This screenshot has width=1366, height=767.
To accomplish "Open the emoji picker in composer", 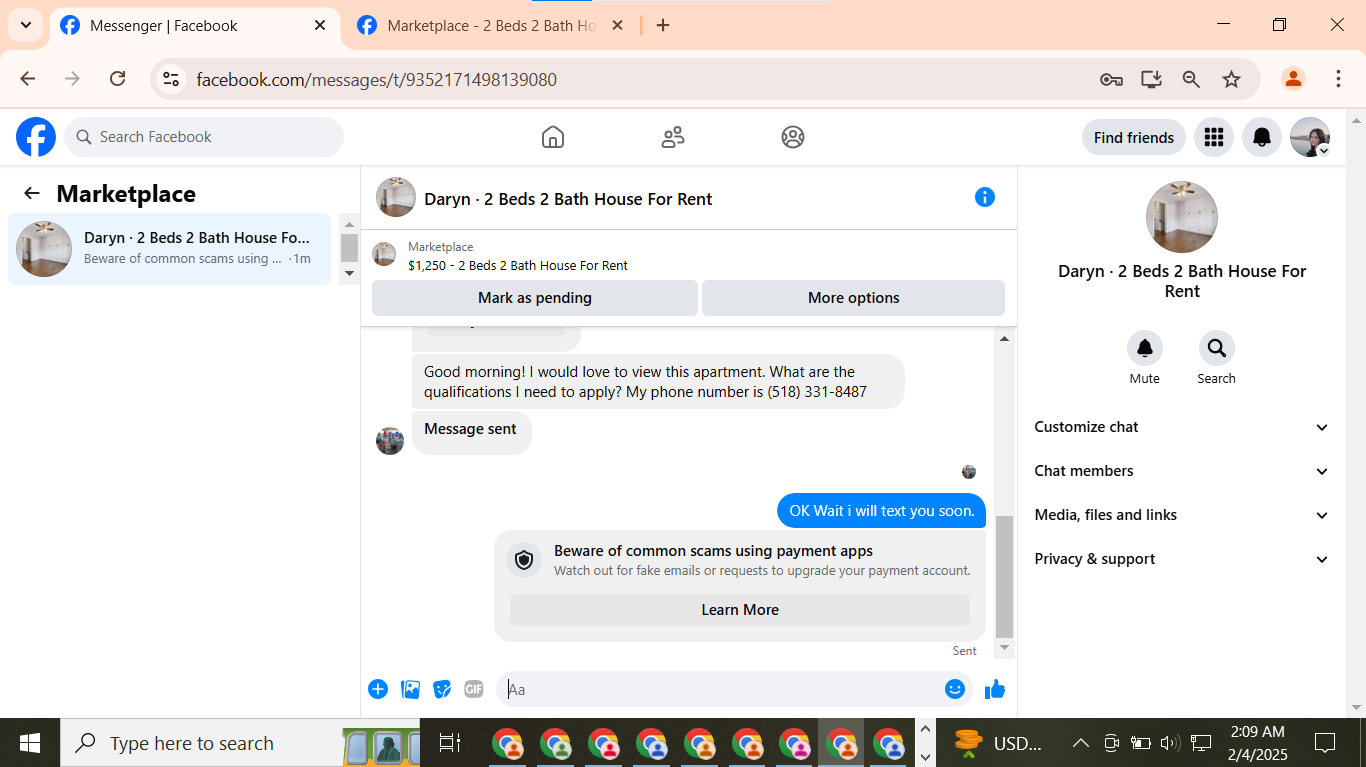I will [x=955, y=689].
